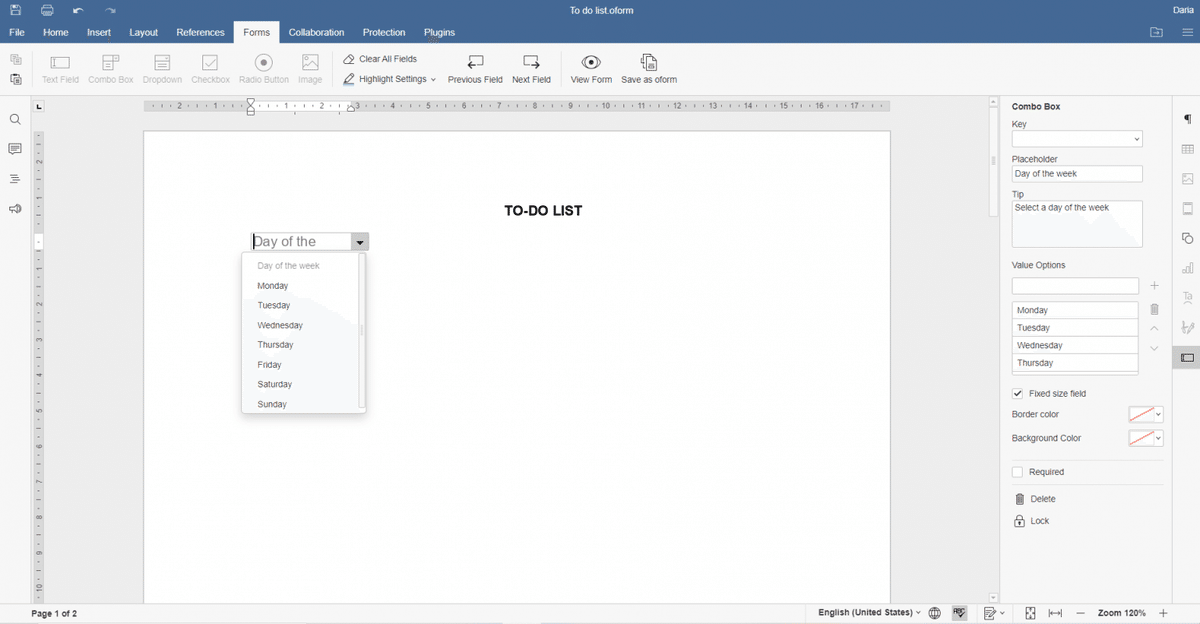
Task: Open the comments panel in left sidebar
Action: 15,149
